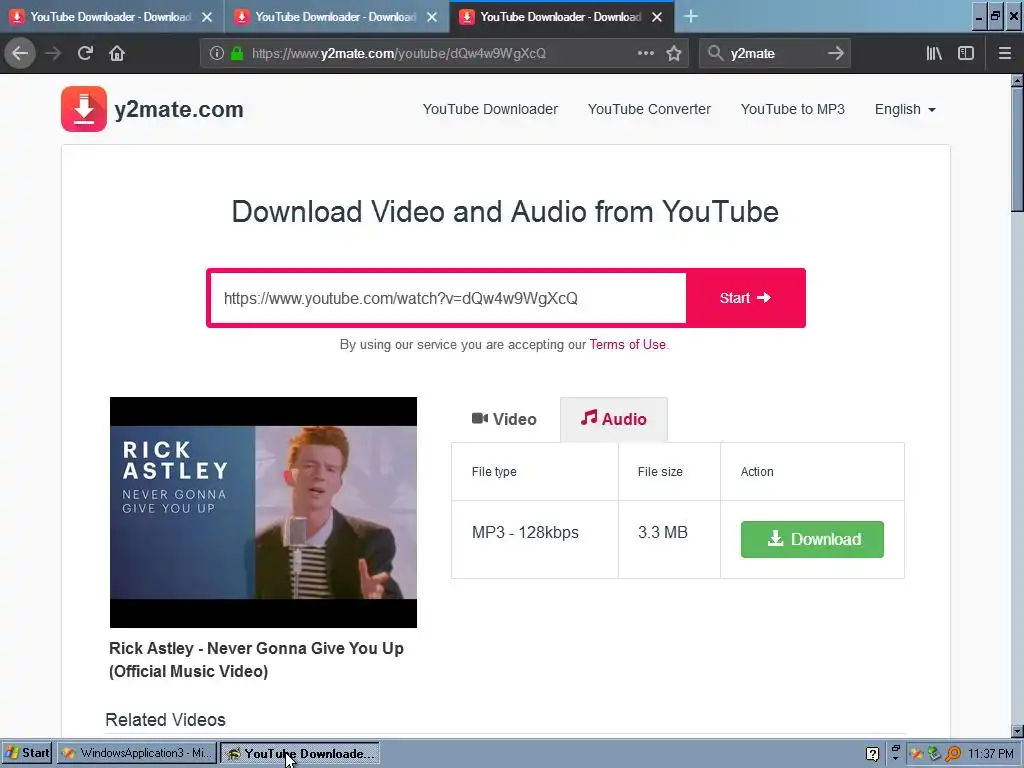Go back with the browser back arrow
Image resolution: width=1024 pixels, height=768 pixels.
coord(20,54)
